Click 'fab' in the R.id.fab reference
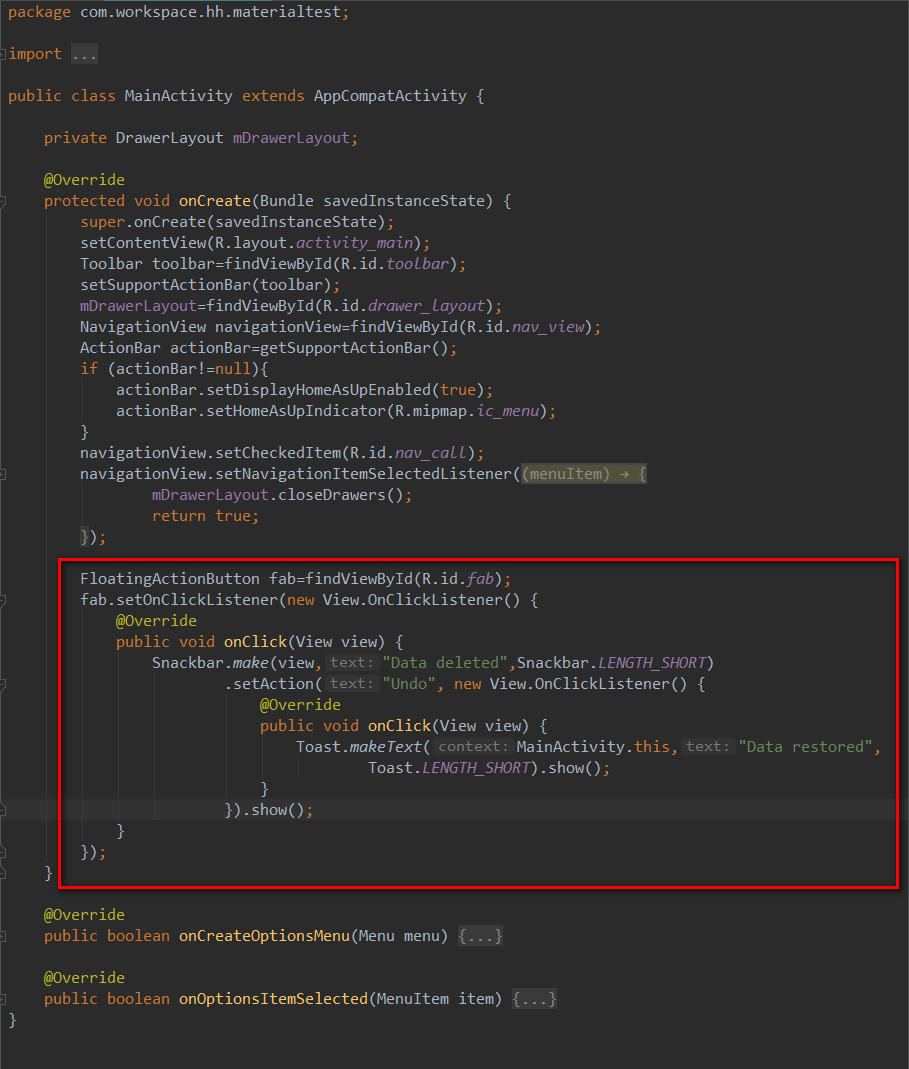The width and height of the screenshot is (909, 1069). 480,579
